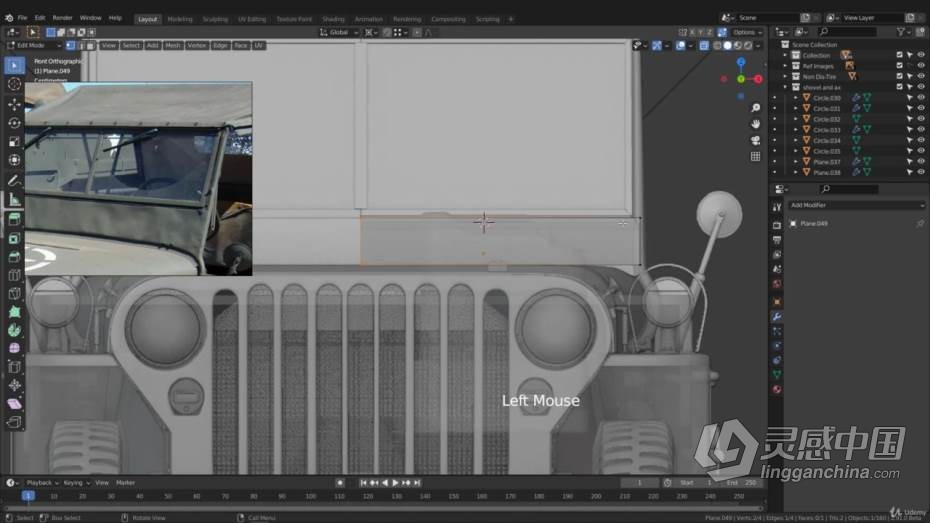Viewport: 930px width, 523px height.
Task: Open the Global transform orientation dropdown
Action: [x=339, y=33]
